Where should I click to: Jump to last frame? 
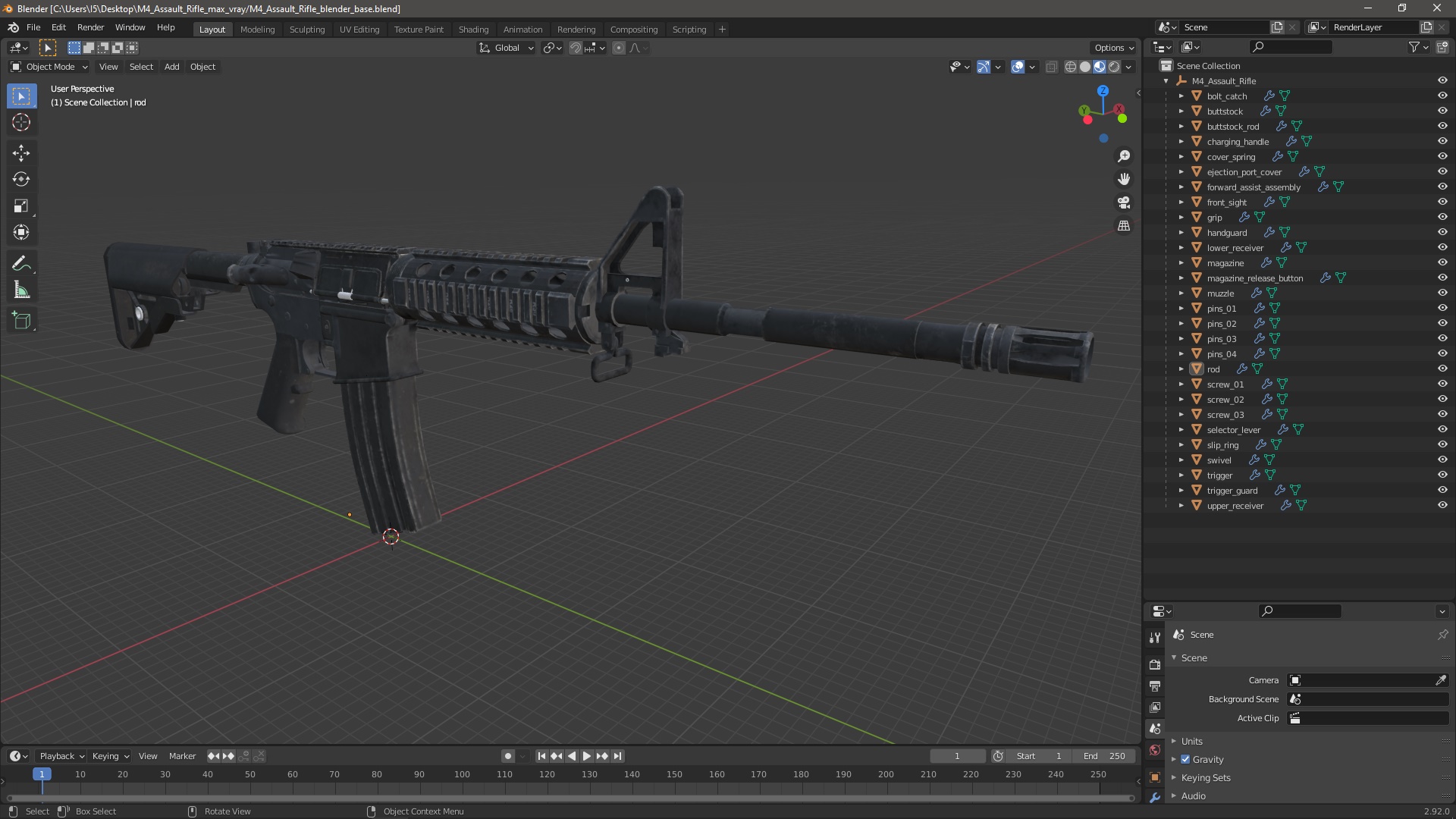[x=617, y=756]
